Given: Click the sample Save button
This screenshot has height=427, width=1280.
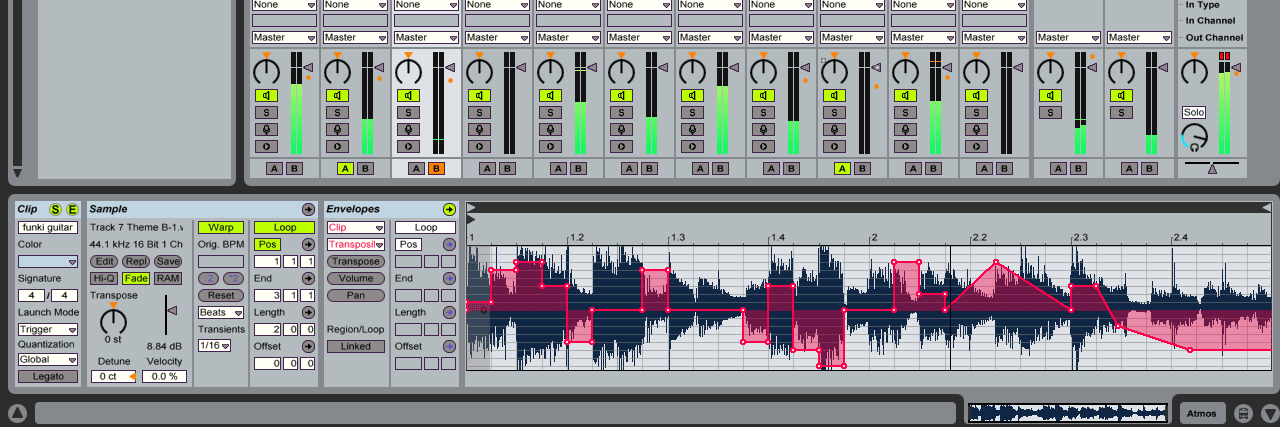Looking at the screenshot, I should coord(168,261).
